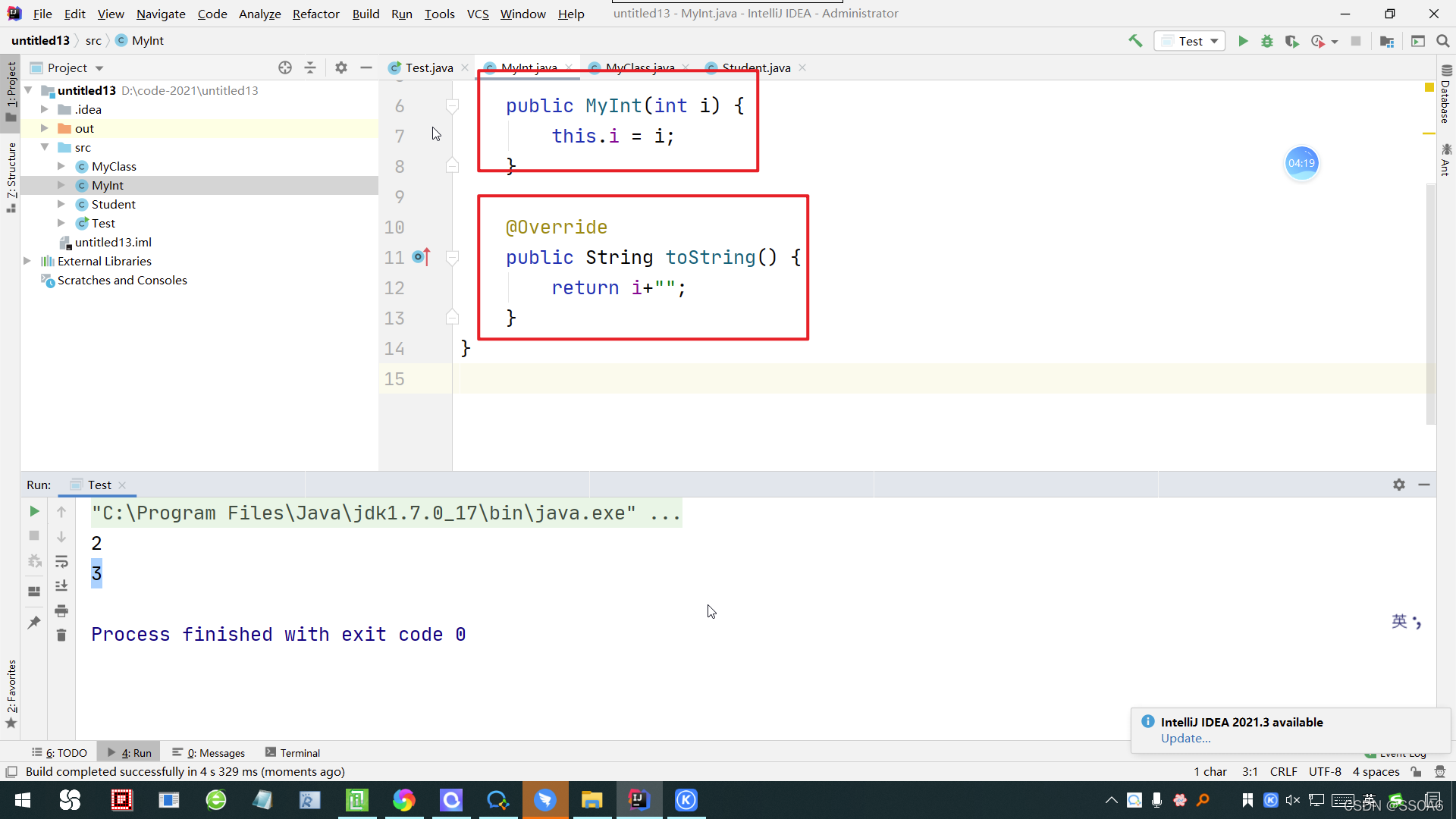Image resolution: width=1456 pixels, height=819 pixels.
Task: Expand the out folder
Action: [44, 128]
